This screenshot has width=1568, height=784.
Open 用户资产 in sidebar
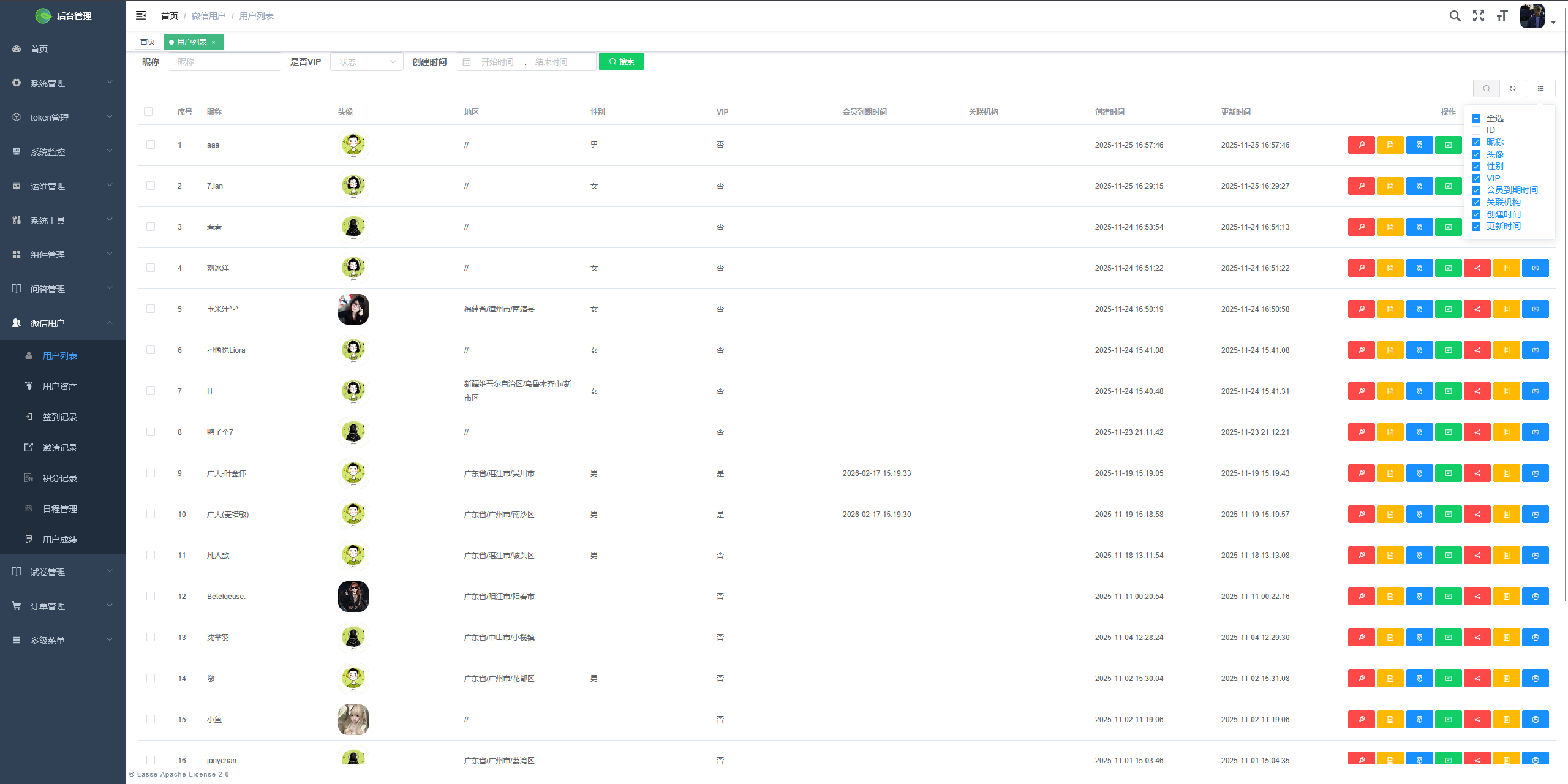pos(59,386)
